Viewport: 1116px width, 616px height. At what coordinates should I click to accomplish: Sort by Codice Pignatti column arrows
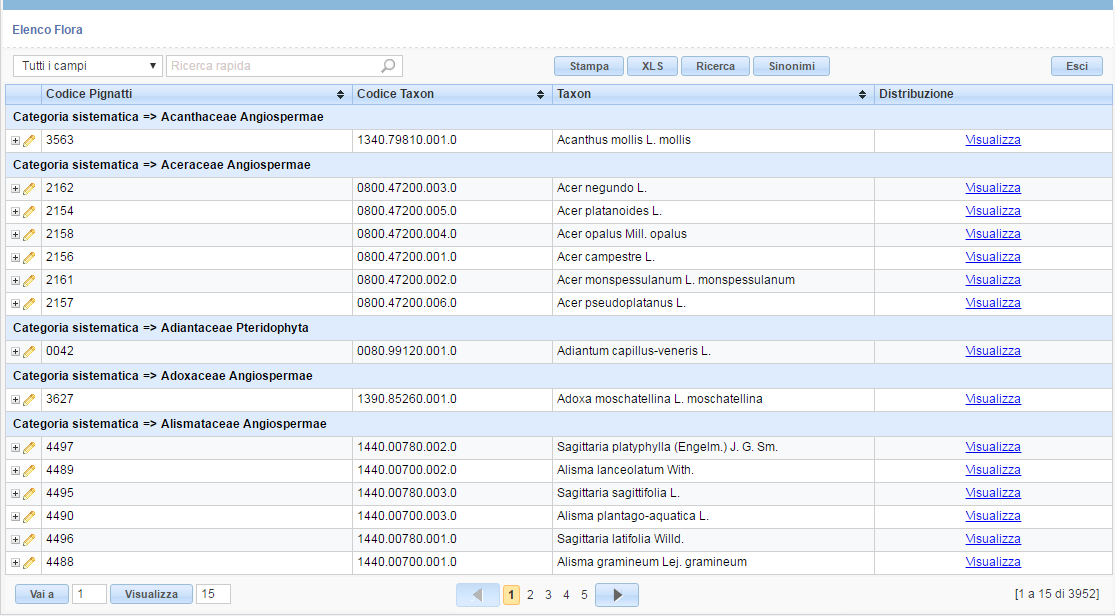pos(340,95)
